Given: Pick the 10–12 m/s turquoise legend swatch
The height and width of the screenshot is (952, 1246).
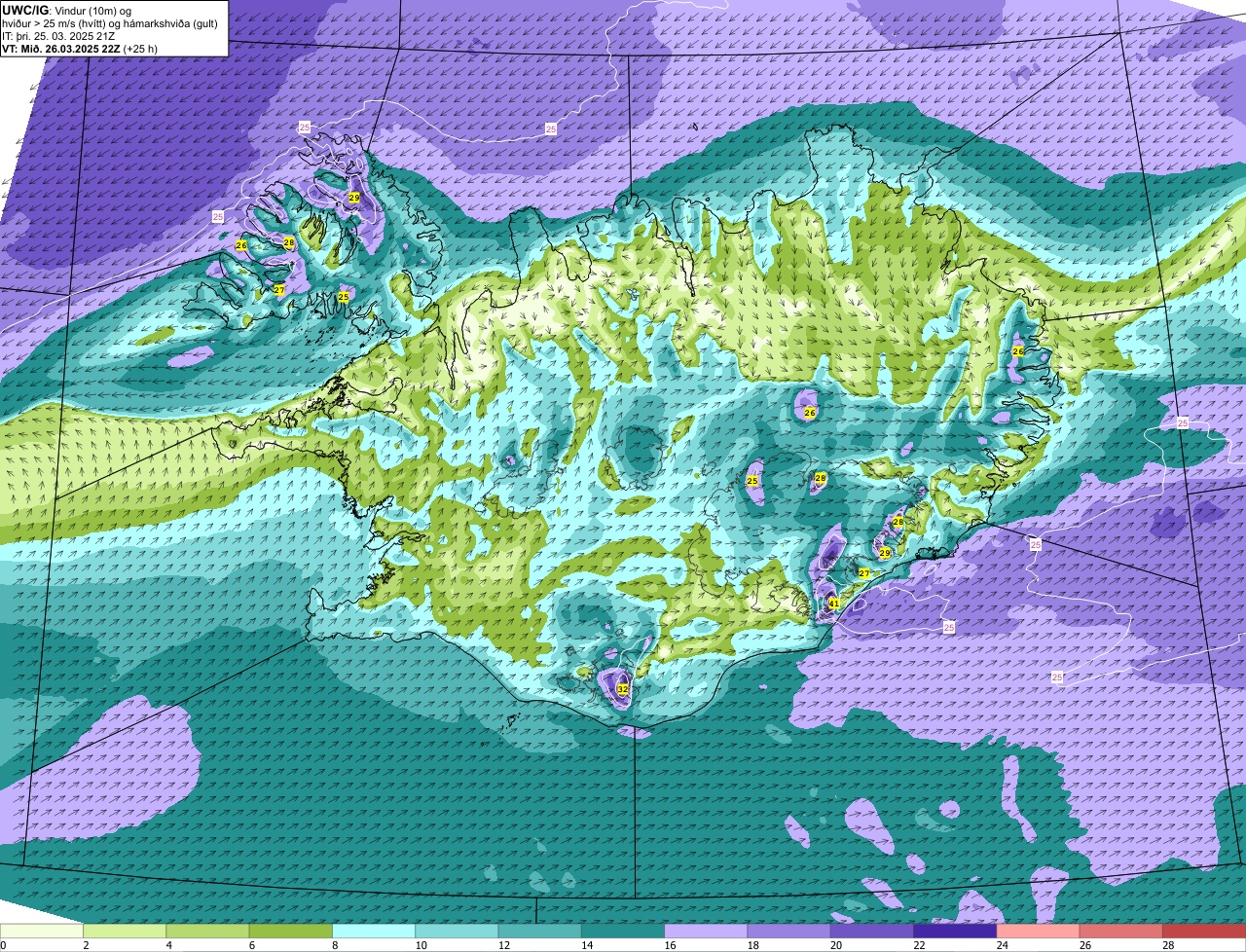Looking at the screenshot, I should click(457, 931).
